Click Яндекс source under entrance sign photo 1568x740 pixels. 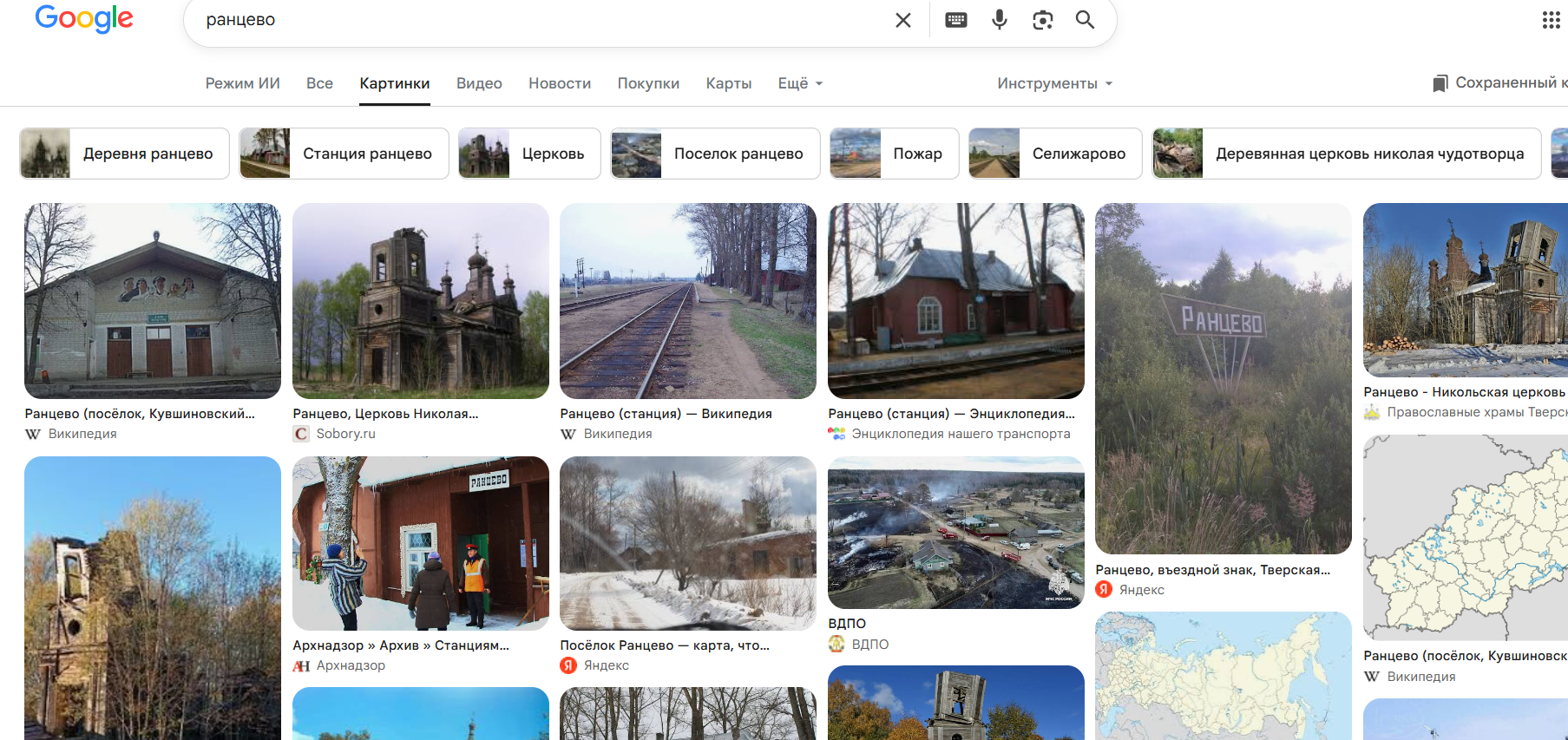[1142, 590]
